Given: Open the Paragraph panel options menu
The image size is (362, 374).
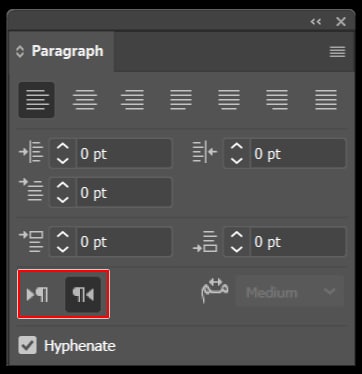Looking at the screenshot, I should click(337, 52).
